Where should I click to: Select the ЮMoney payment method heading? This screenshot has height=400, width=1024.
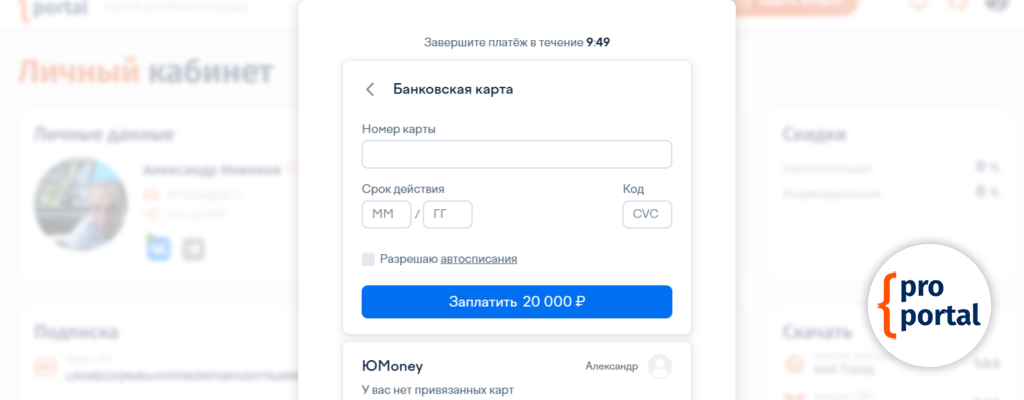pos(392,366)
